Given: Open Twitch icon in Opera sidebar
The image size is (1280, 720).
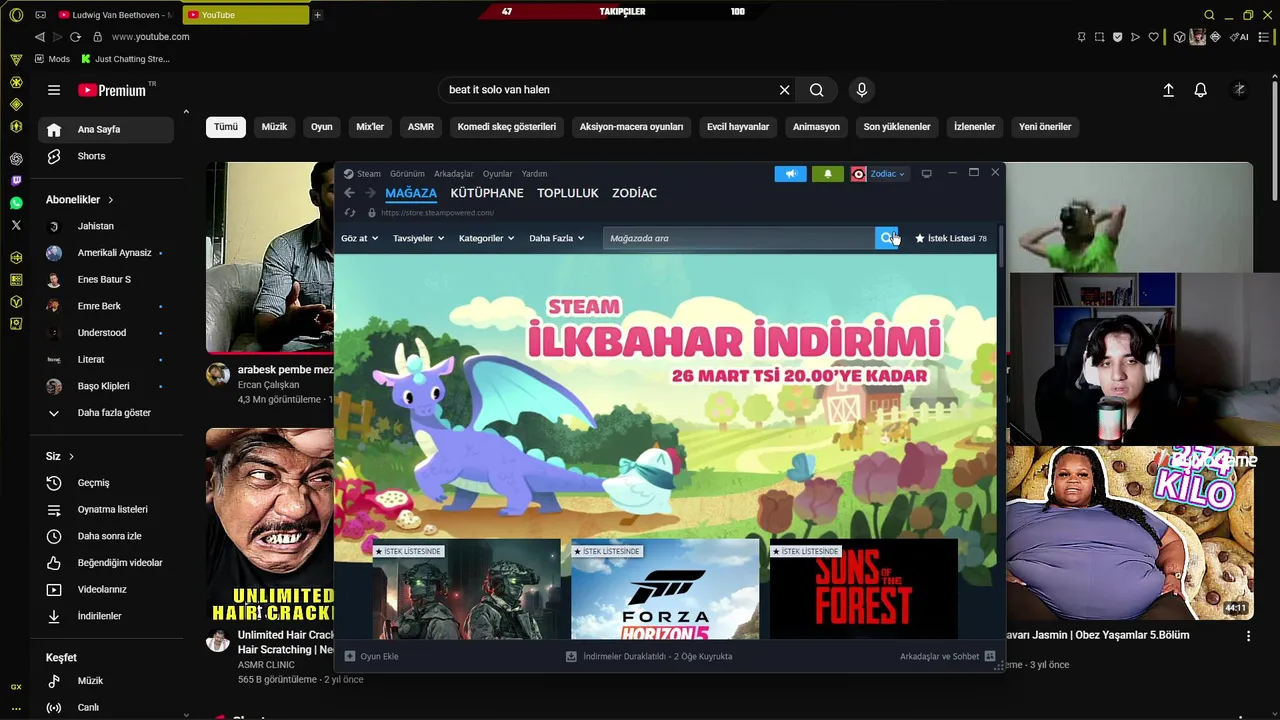Looking at the screenshot, I should coord(16,181).
